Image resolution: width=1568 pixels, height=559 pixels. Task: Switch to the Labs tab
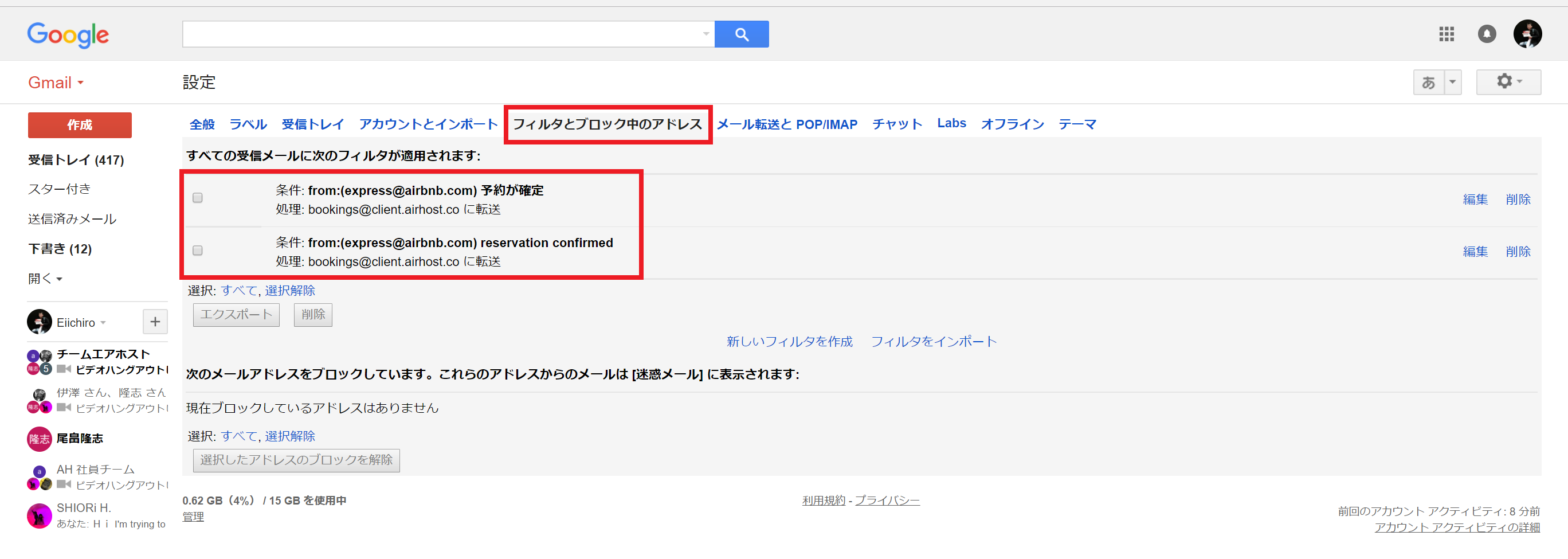tap(951, 123)
